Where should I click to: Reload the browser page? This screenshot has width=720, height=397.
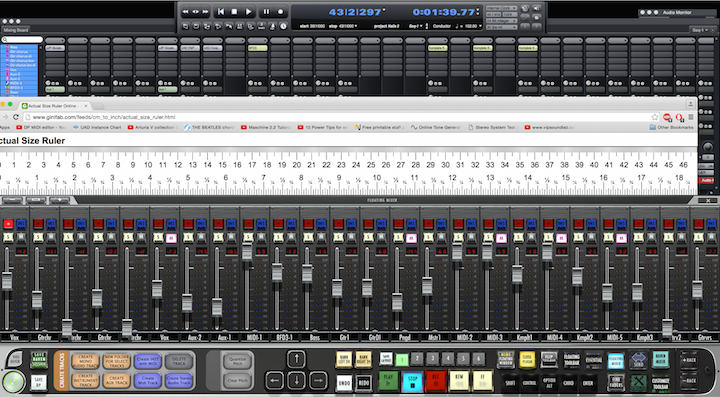(16, 117)
